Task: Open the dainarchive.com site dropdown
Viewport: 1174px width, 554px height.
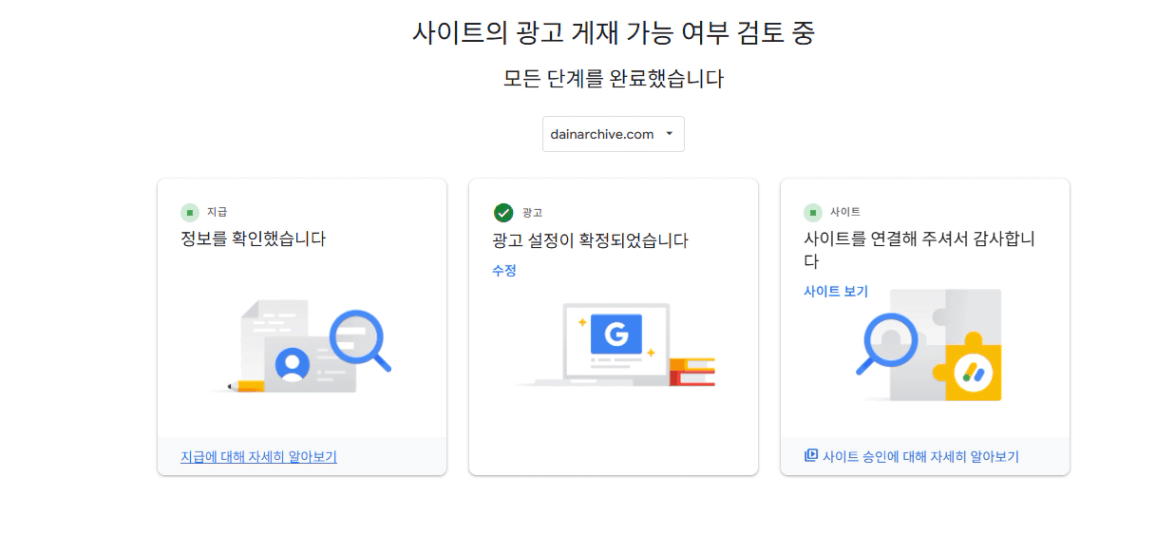Action: point(613,134)
